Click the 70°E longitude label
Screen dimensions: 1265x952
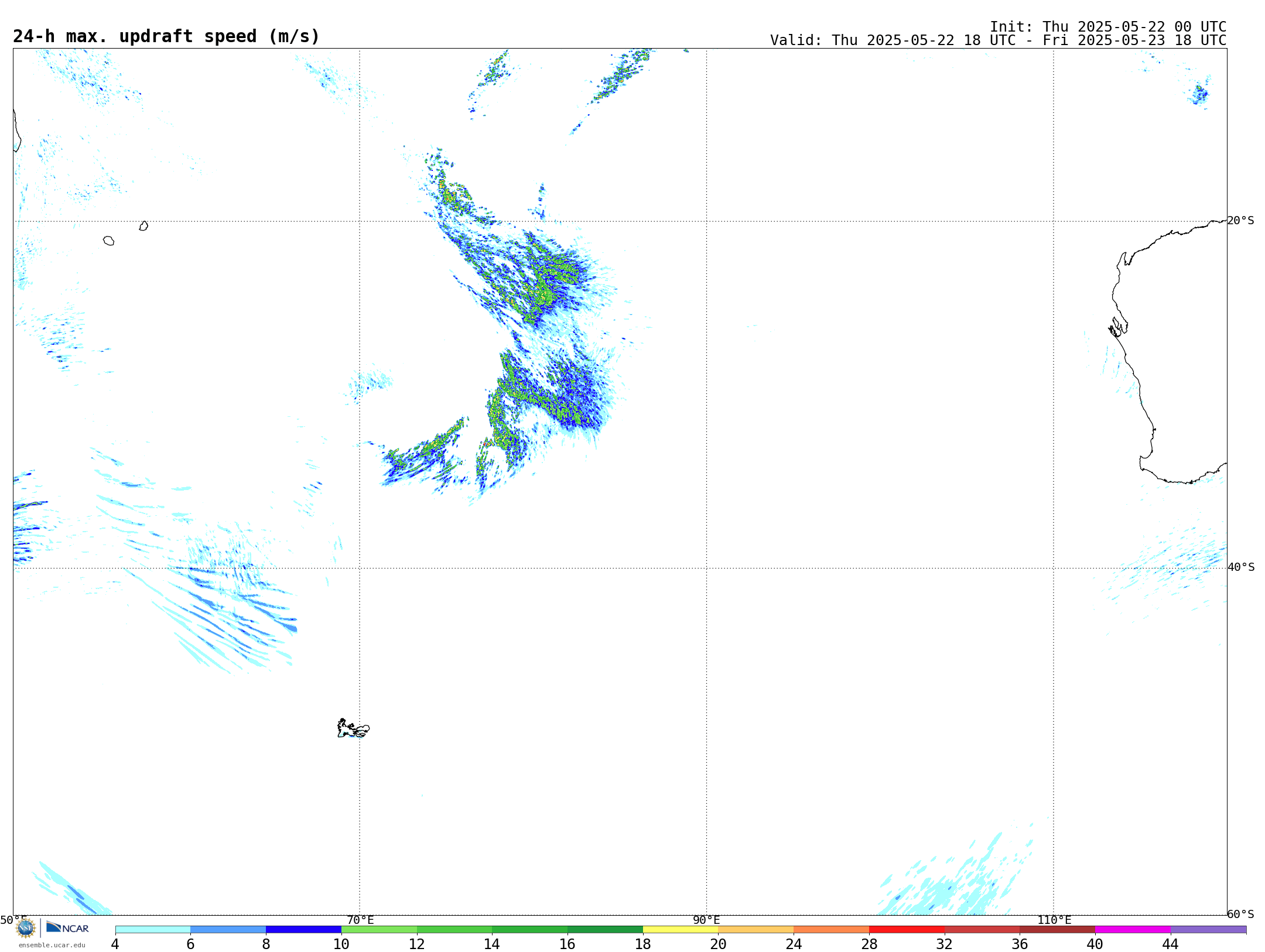point(360,920)
